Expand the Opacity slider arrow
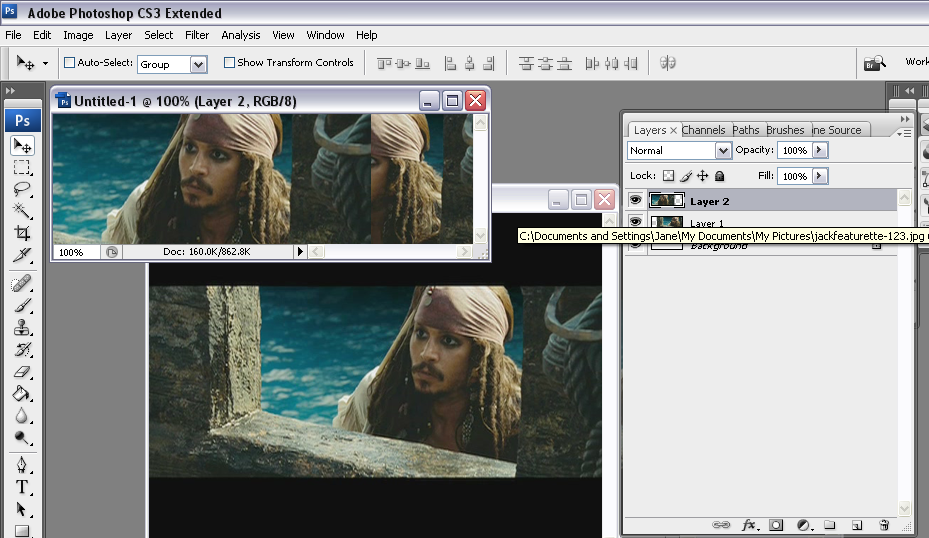 pyautogui.click(x=820, y=150)
